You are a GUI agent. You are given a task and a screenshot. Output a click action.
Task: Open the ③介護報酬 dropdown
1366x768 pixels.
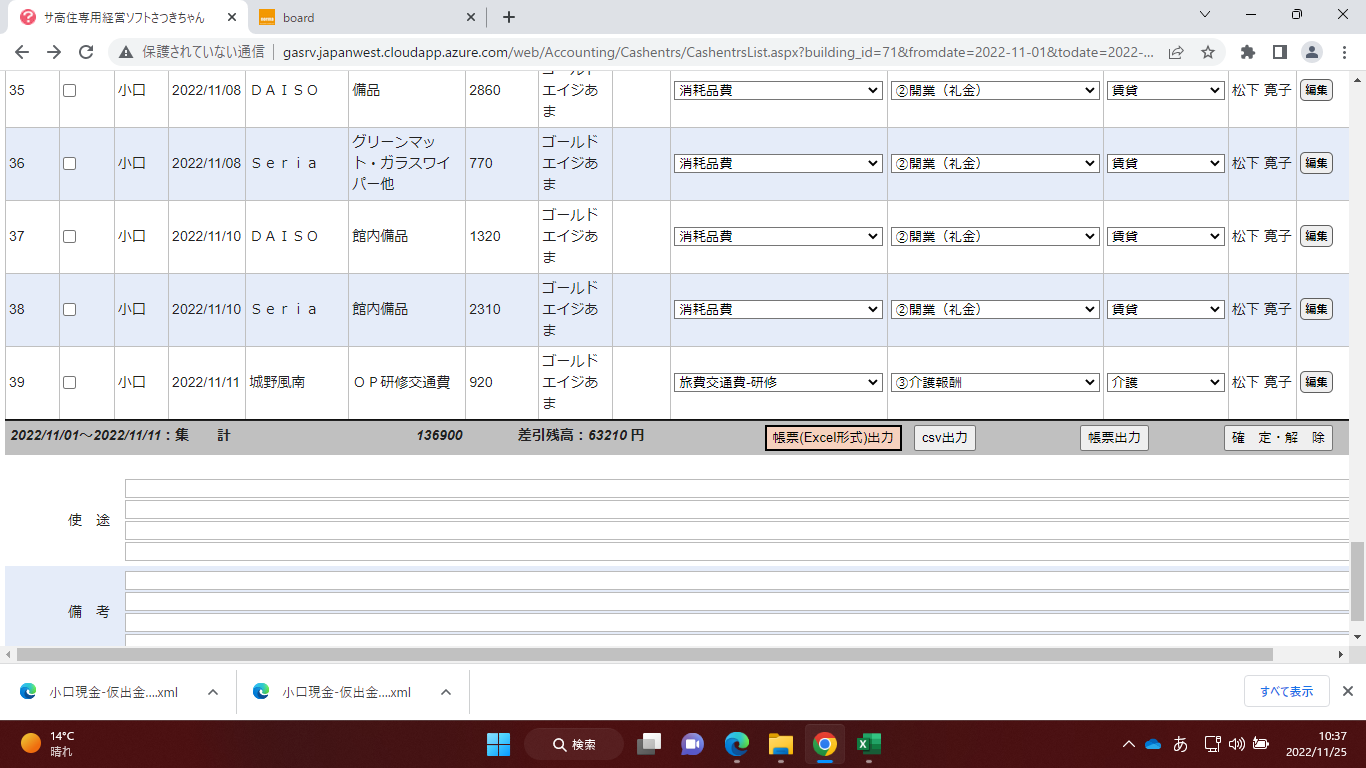click(x=995, y=382)
